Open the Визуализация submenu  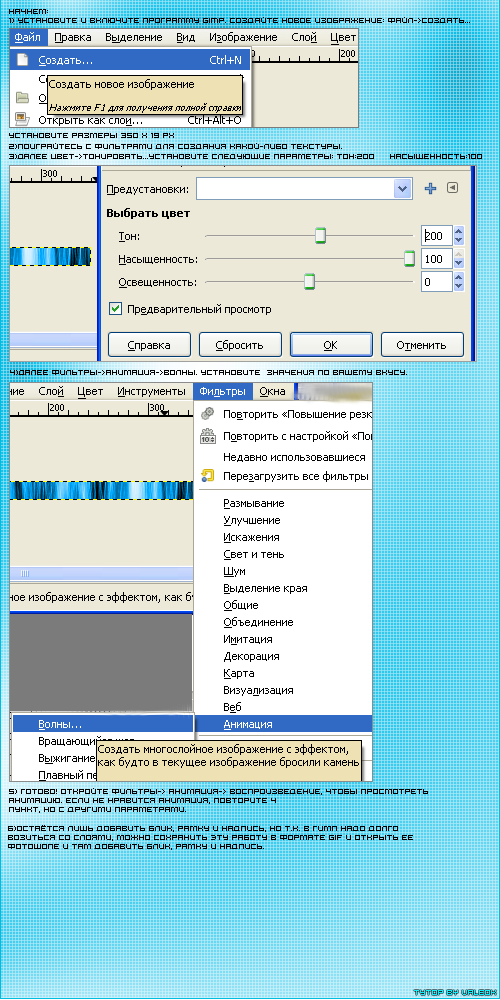258,690
